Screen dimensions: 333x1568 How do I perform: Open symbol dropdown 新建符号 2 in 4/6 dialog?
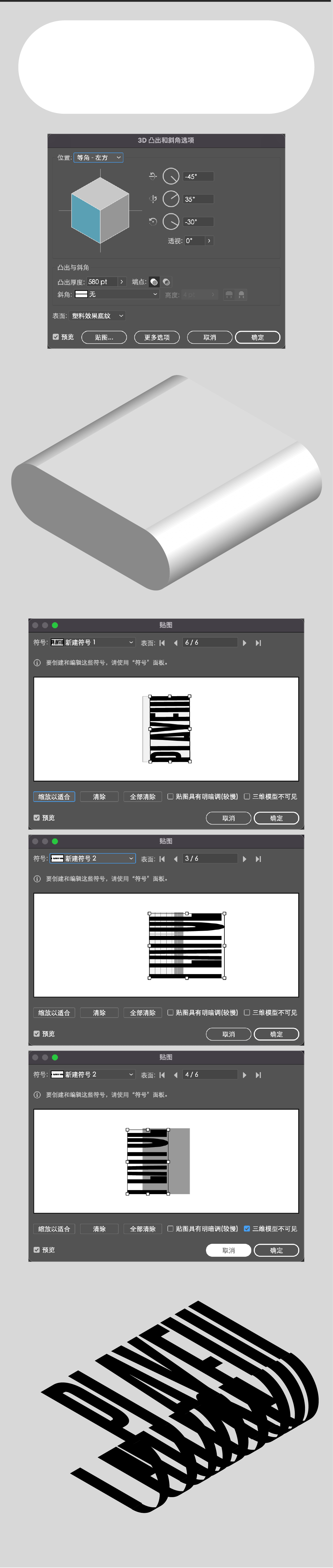[92, 1075]
